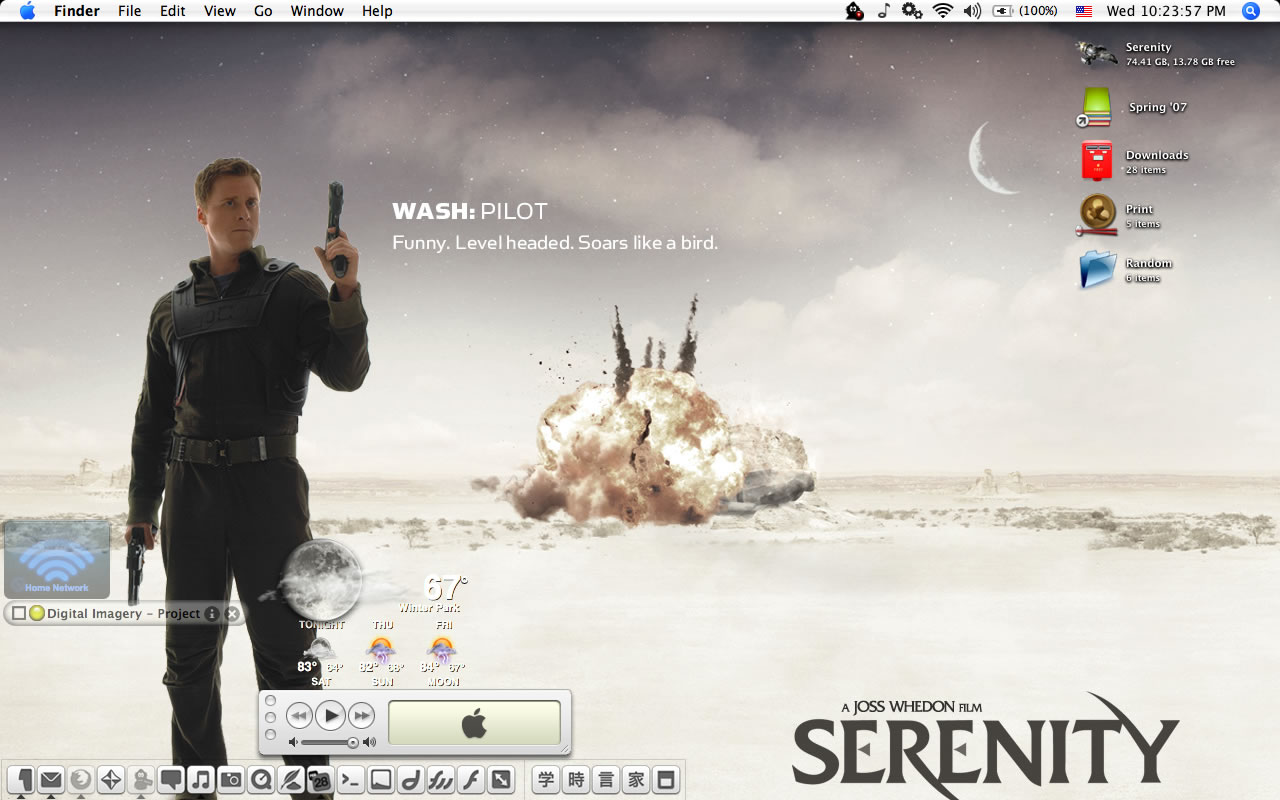This screenshot has height=800, width=1280.
Task: Open Adium duck icon in Dock
Action: click(141, 780)
